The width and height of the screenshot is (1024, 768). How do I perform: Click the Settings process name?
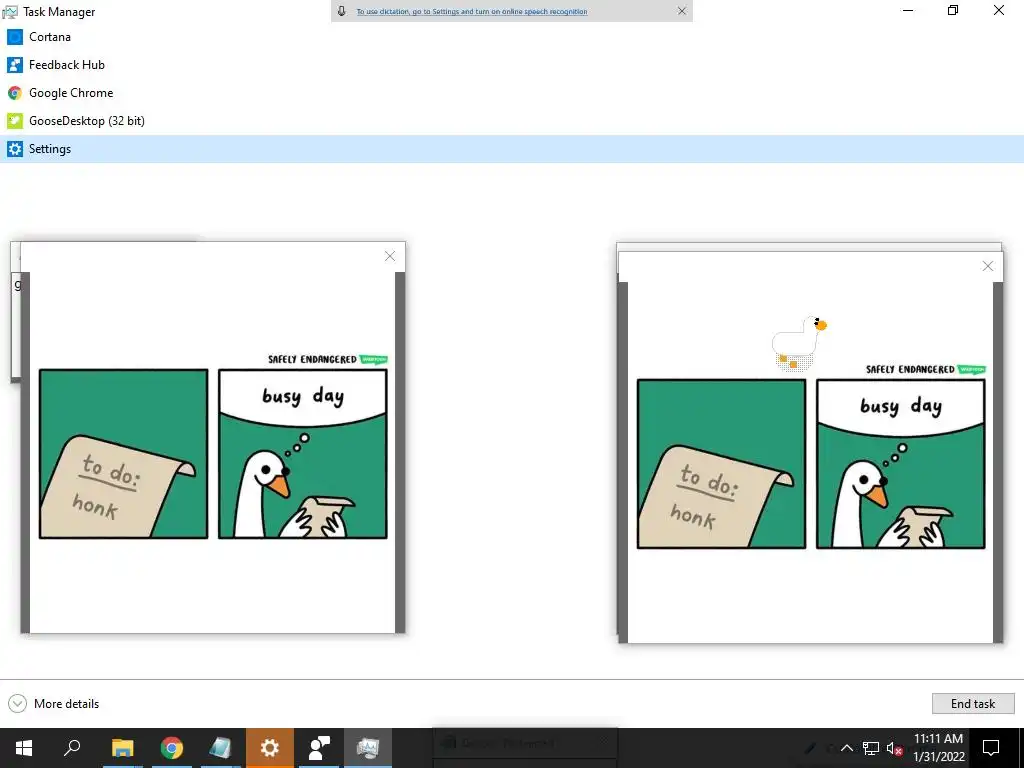pyautogui.click(x=50, y=149)
